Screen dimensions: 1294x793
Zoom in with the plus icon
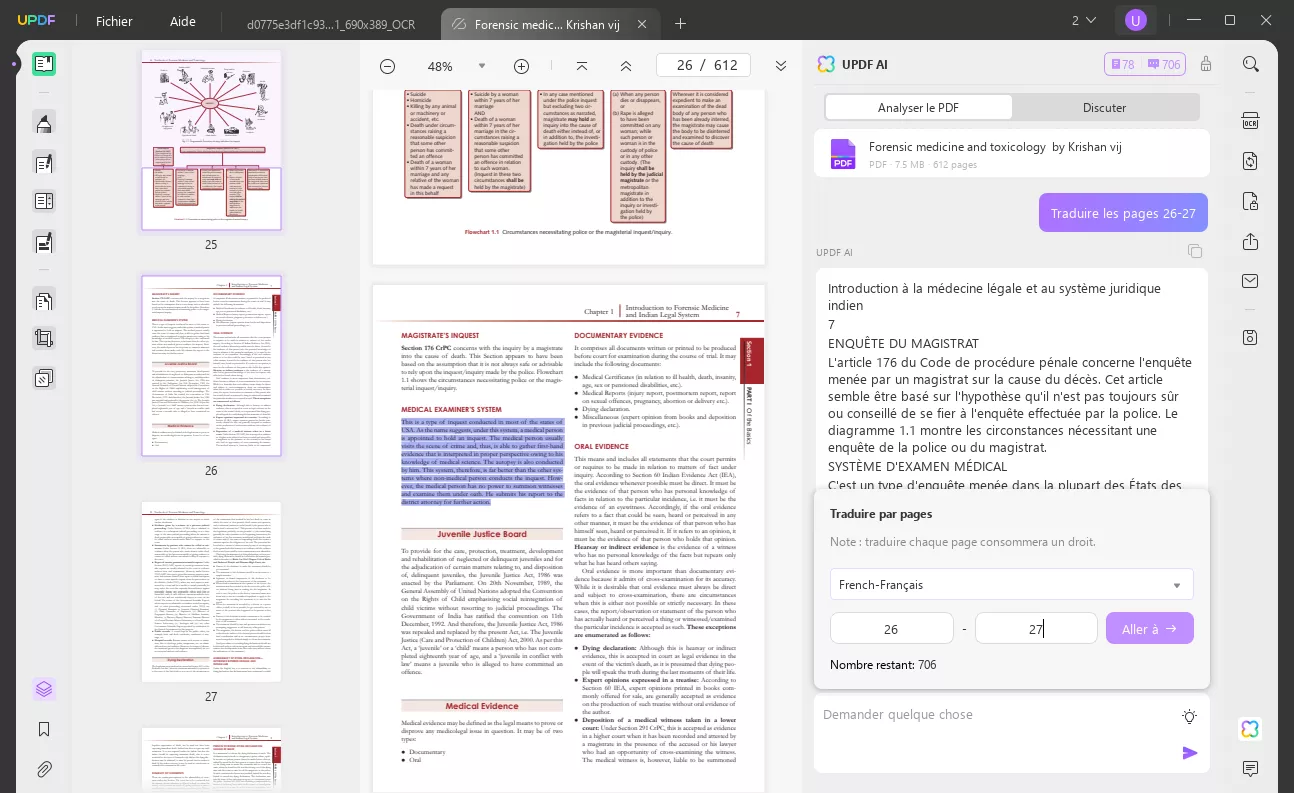click(521, 66)
